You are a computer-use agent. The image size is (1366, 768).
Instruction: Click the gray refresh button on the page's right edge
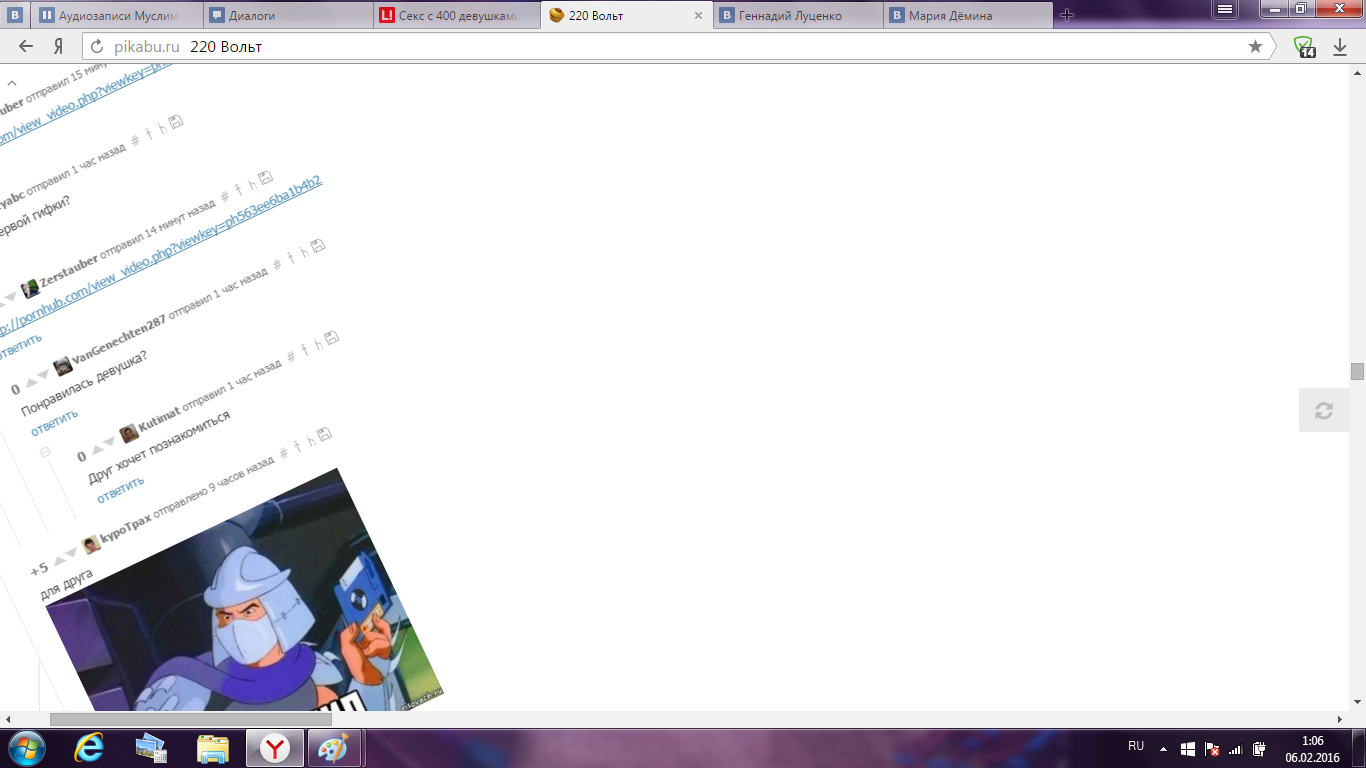(1324, 410)
